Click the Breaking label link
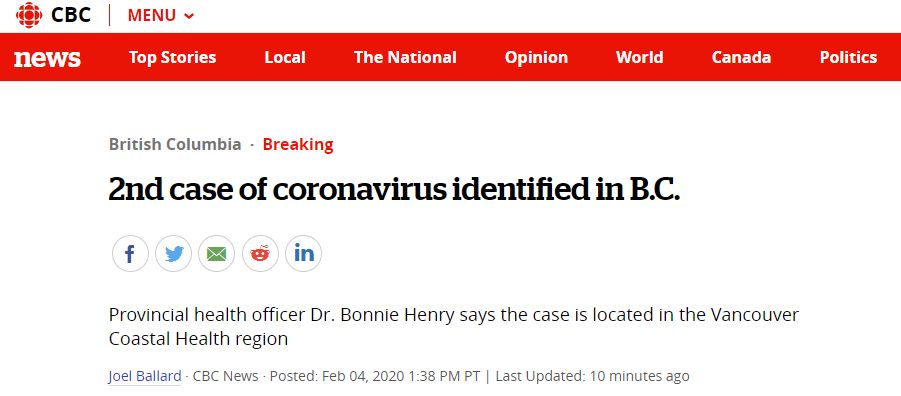This screenshot has width=901, height=396. 298,144
